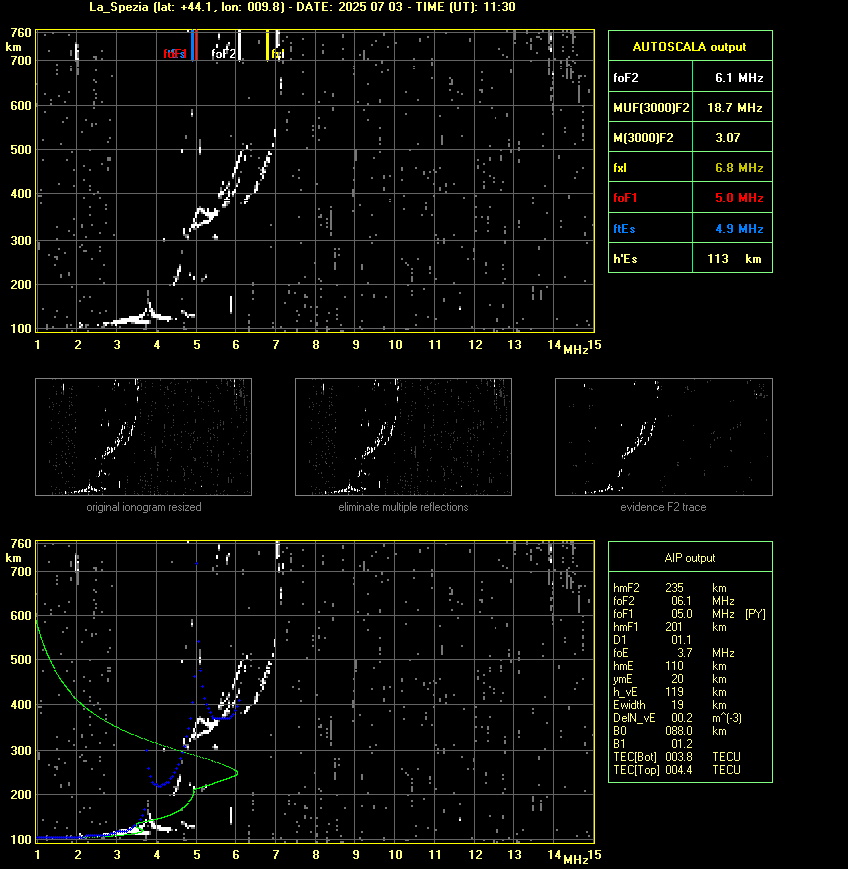Click the foF2 06.1 MHz row in AIP output
848x869 pixels.
click(x=674, y=601)
